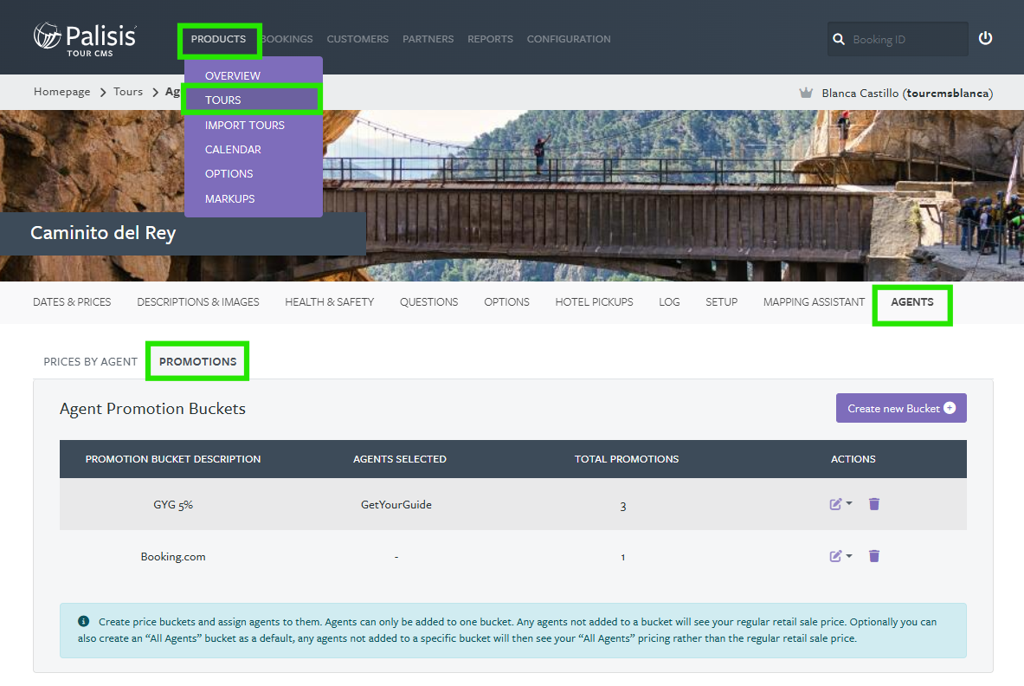The width and height of the screenshot is (1024, 686).
Task: Select Import Tours in Products dropdown
Action: pos(244,125)
